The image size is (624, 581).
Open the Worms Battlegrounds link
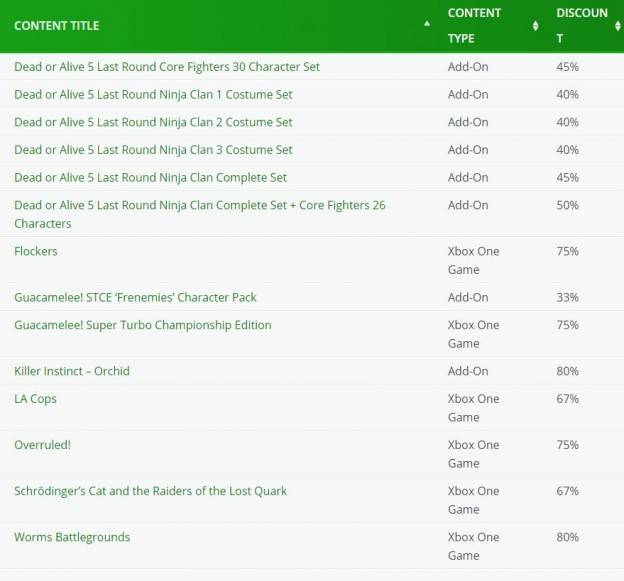point(72,537)
